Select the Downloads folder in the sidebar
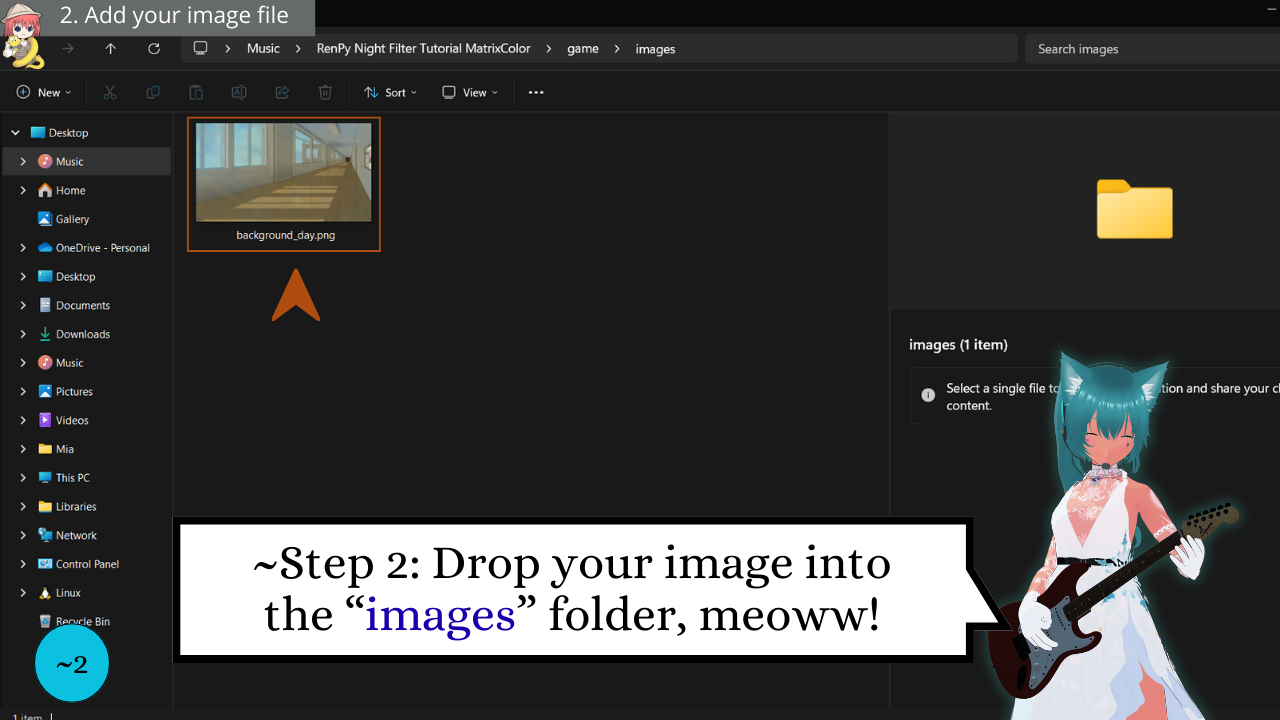This screenshot has height=720, width=1280. click(82, 333)
